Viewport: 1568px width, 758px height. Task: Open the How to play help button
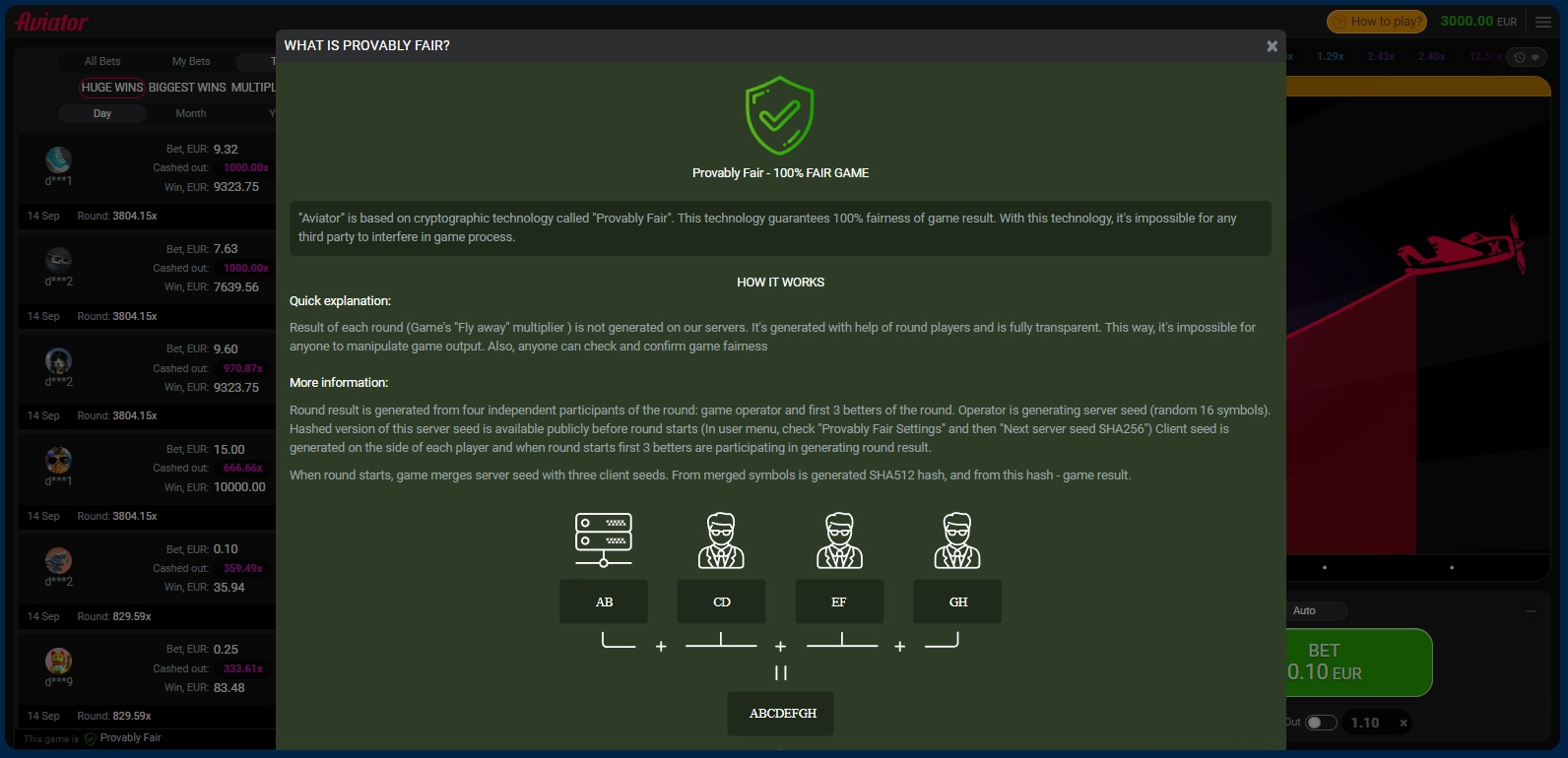tap(1376, 22)
